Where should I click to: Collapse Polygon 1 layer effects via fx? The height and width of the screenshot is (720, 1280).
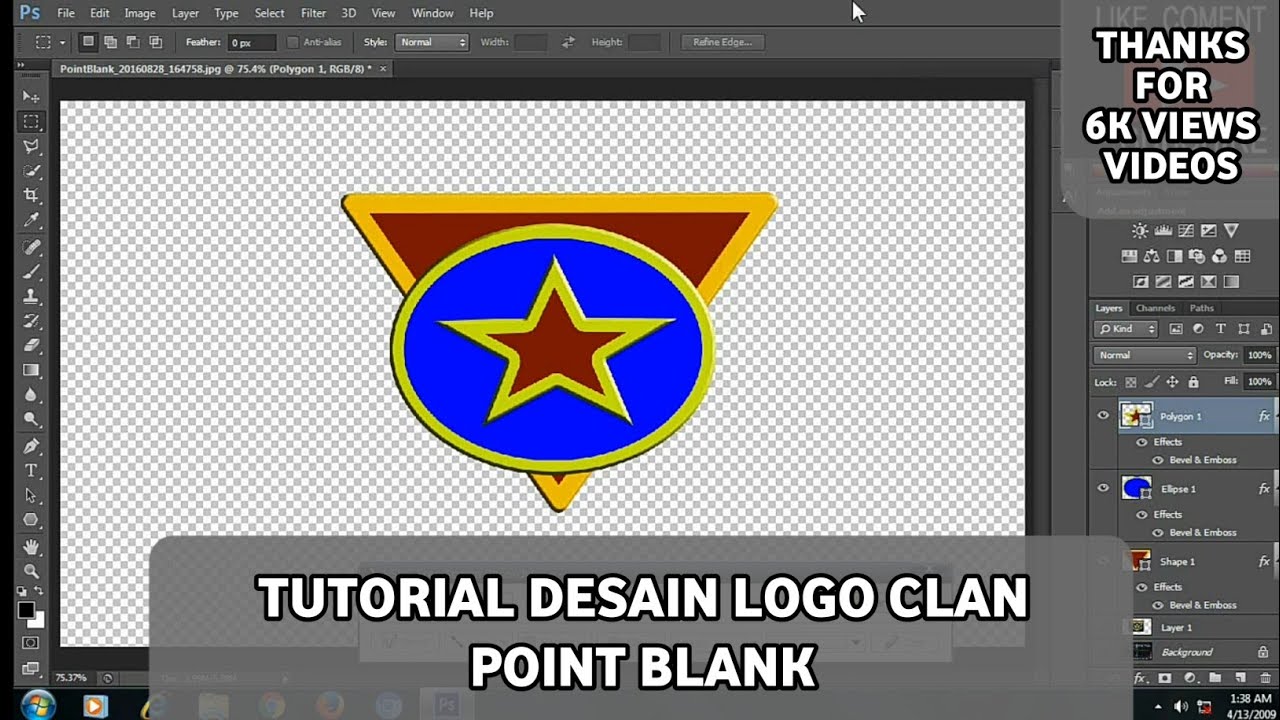[x=1264, y=416]
